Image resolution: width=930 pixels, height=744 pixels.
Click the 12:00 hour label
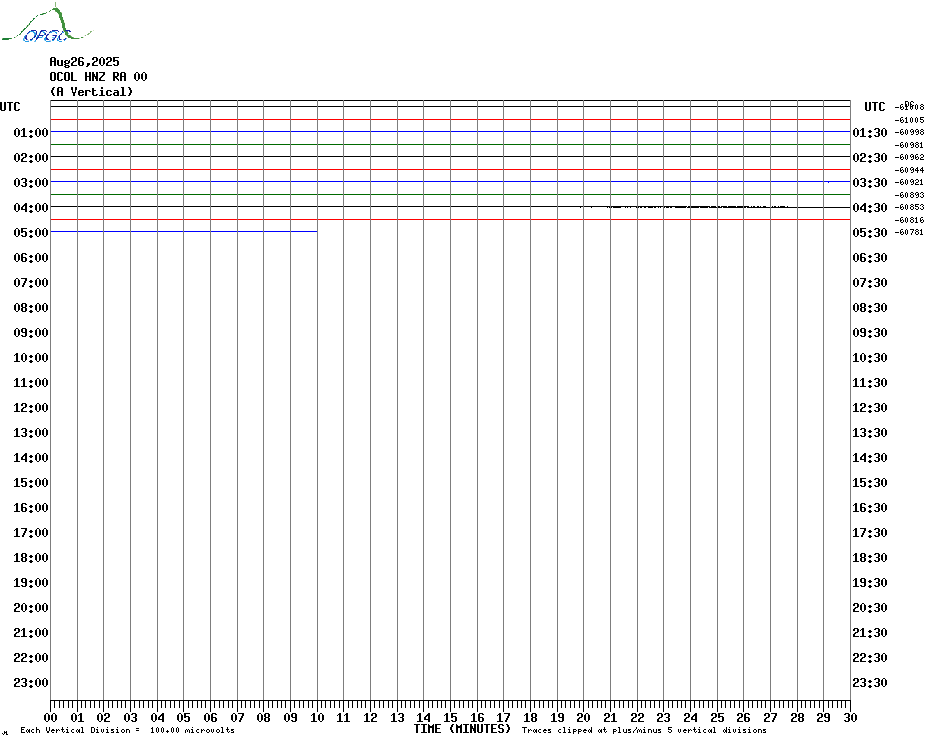point(31,408)
